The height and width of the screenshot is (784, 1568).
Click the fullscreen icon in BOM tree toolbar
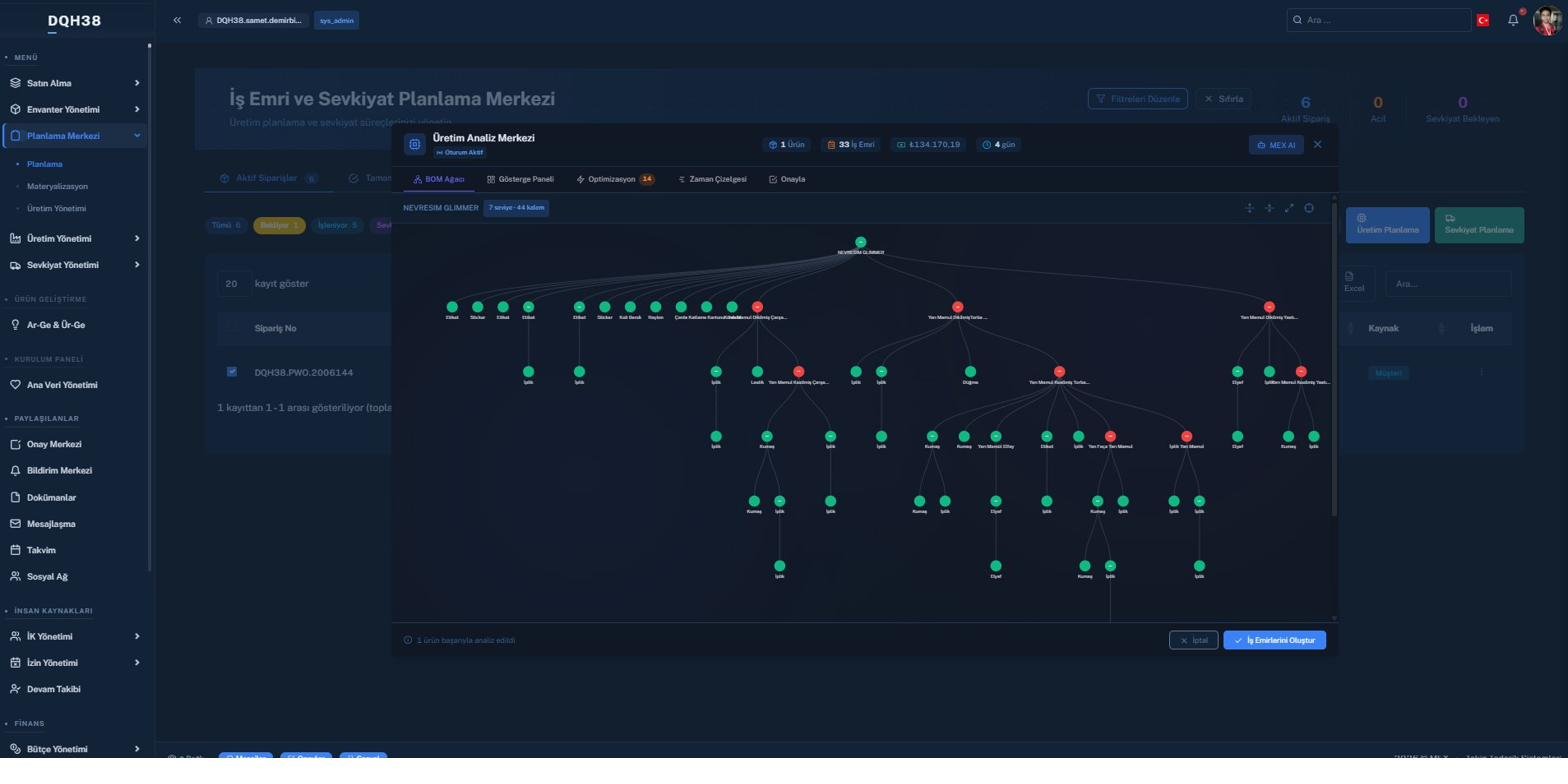(x=1289, y=208)
